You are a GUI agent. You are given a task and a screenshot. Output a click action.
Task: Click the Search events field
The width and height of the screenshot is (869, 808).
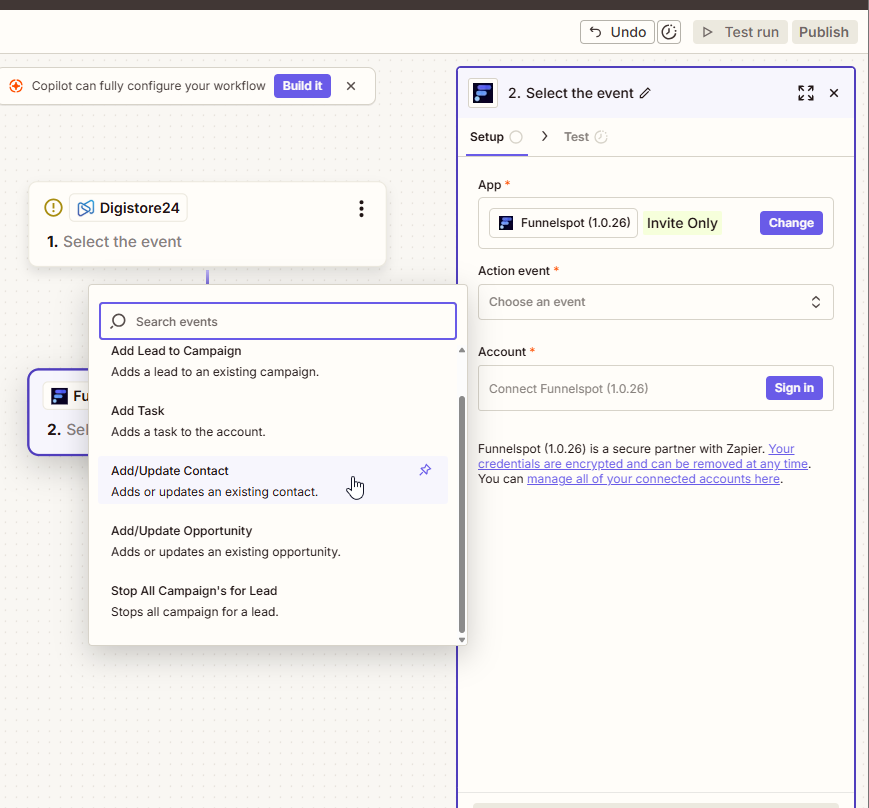tap(278, 321)
